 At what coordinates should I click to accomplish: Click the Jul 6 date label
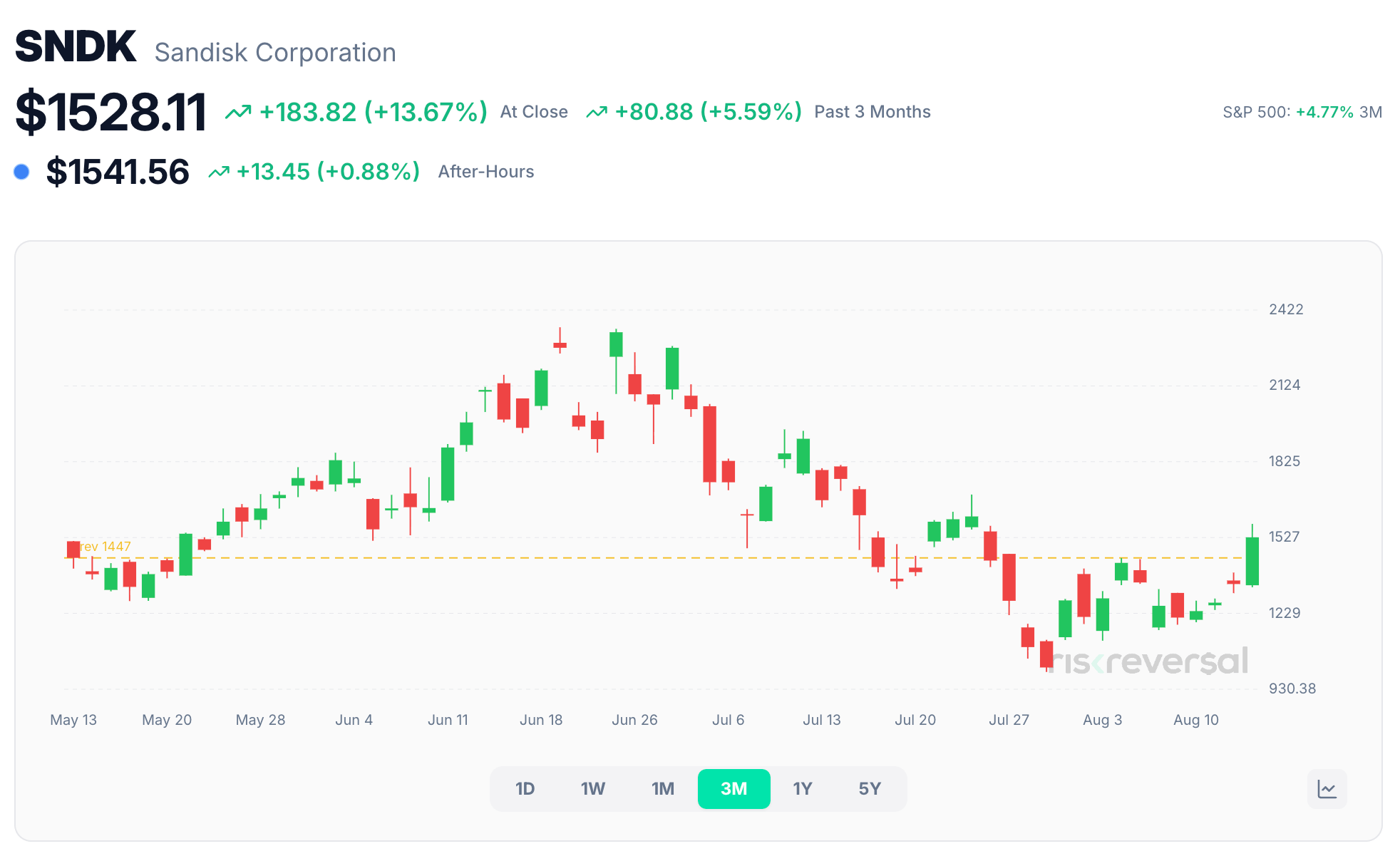click(728, 720)
